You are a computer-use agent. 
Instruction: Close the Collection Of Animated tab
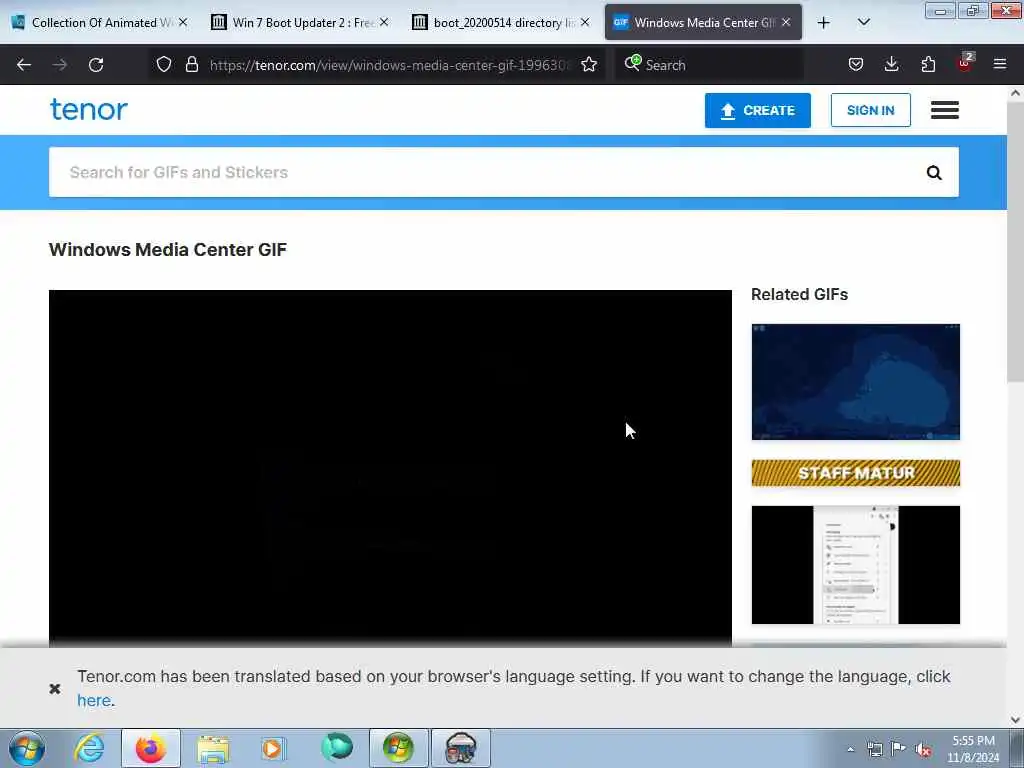tap(183, 22)
